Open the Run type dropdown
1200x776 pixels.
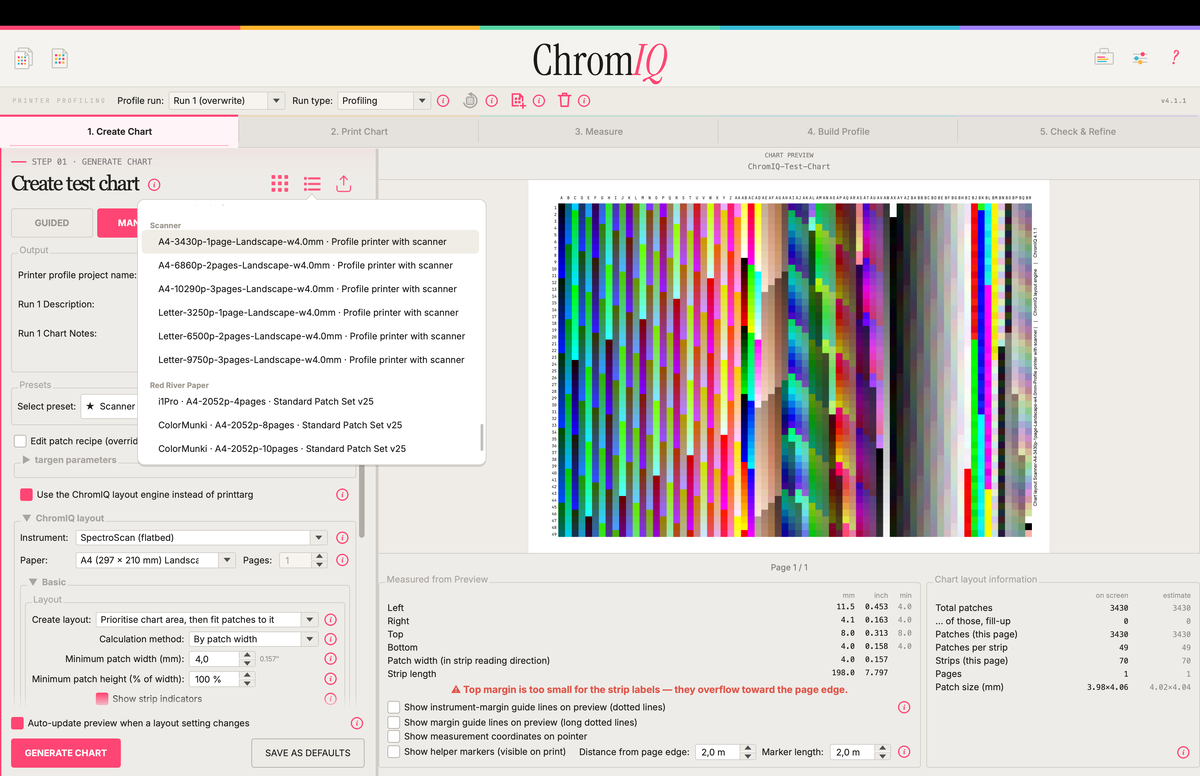(x=384, y=101)
